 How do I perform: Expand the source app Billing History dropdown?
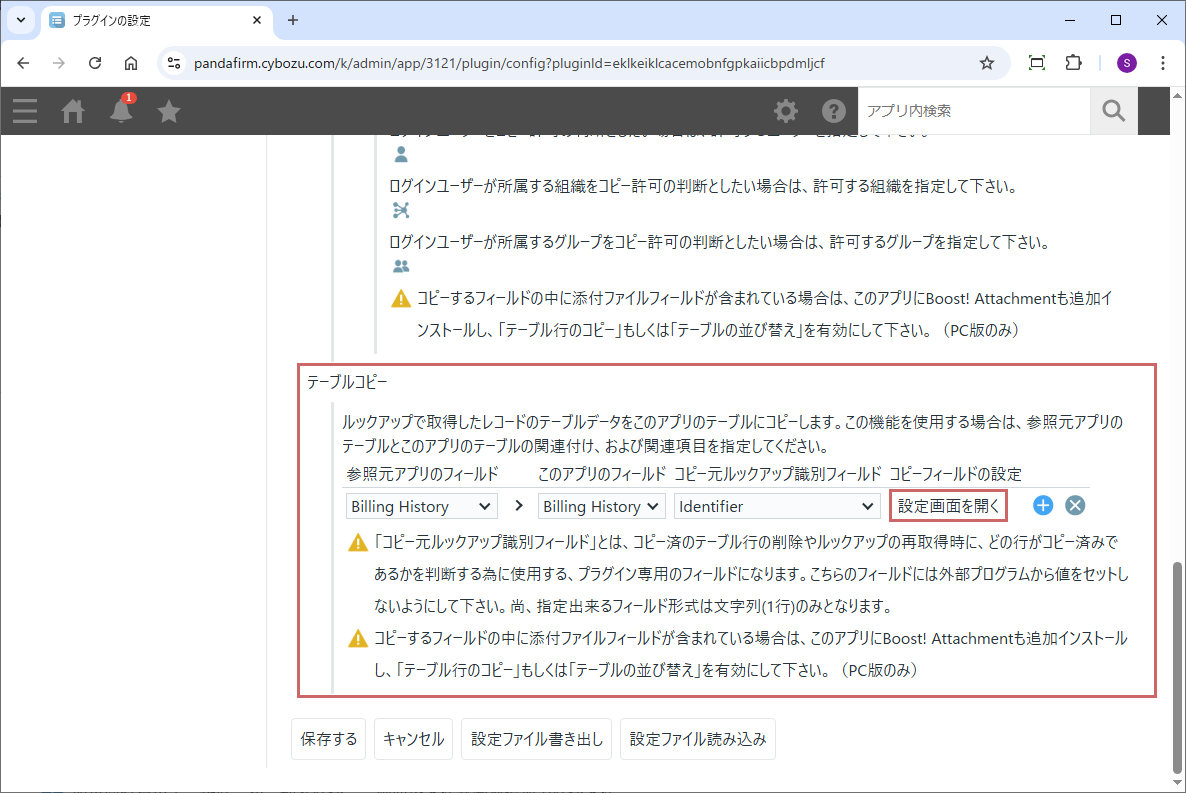pos(421,506)
